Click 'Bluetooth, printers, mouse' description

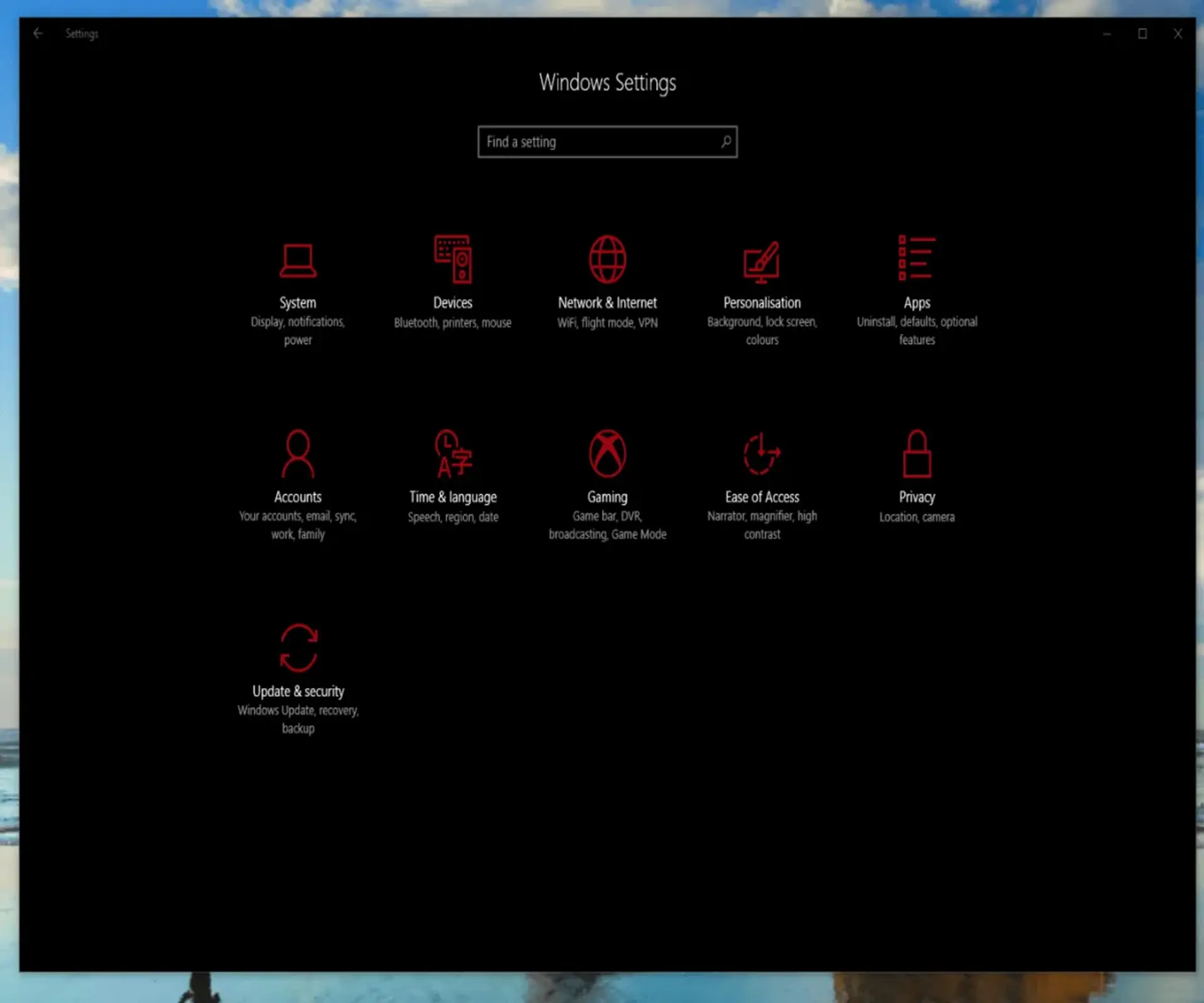(x=453, y=323)
